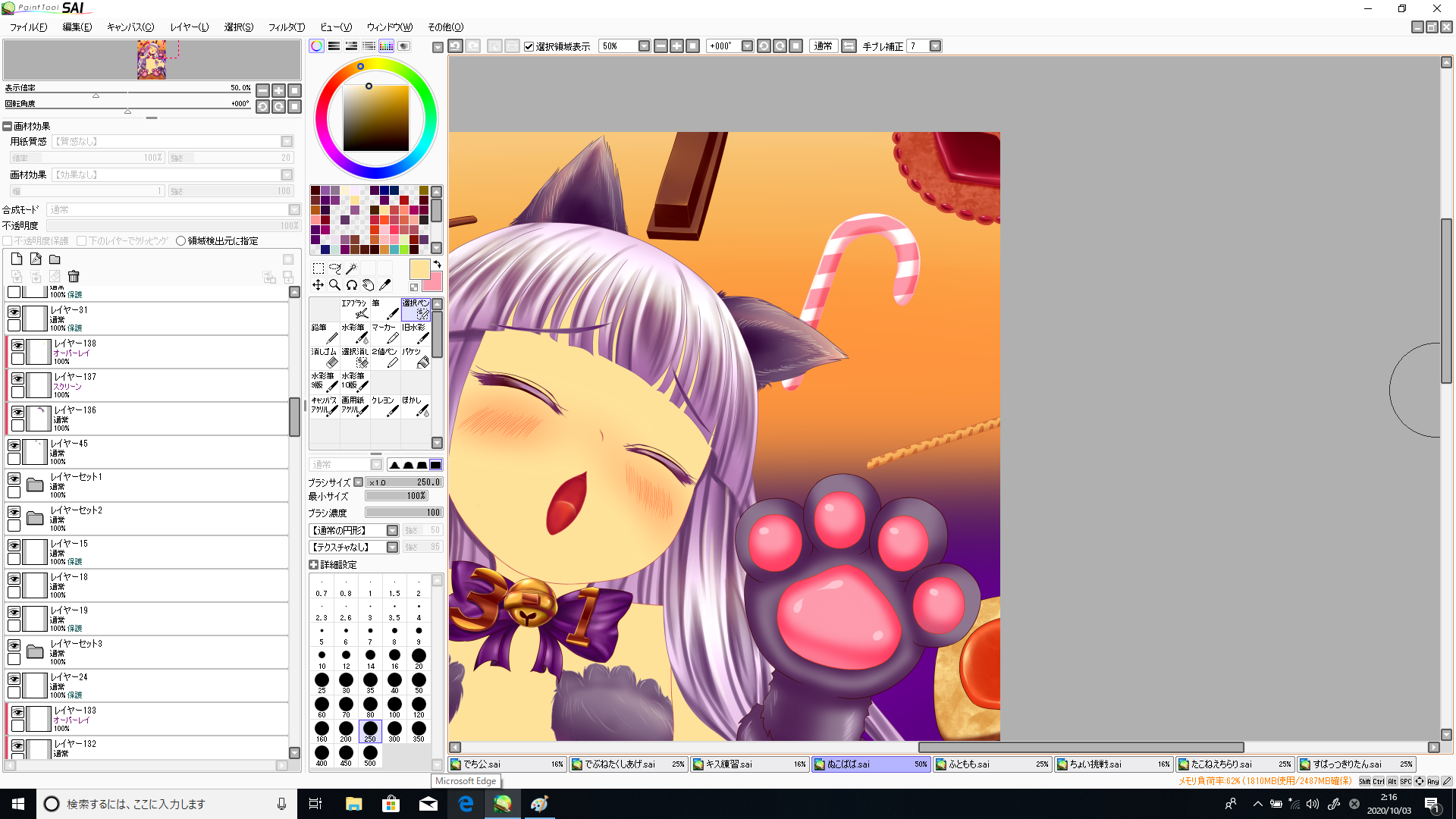Hide the レイヤーセット1 folder
Image resolution: width=1456 pixels, height=819 pixels.
click(14, 479)
